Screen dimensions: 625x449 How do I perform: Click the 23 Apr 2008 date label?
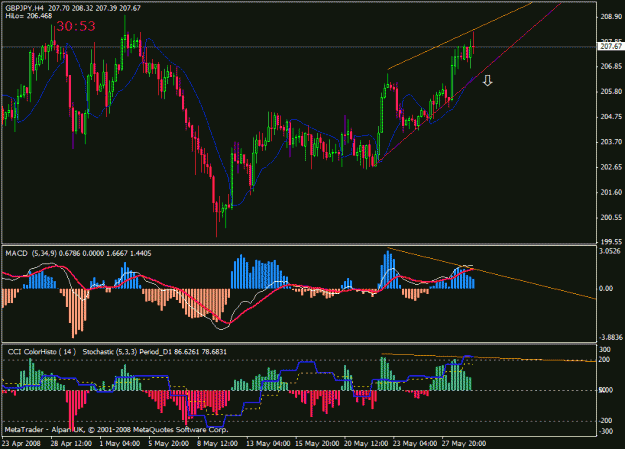(x=21, y=443)
